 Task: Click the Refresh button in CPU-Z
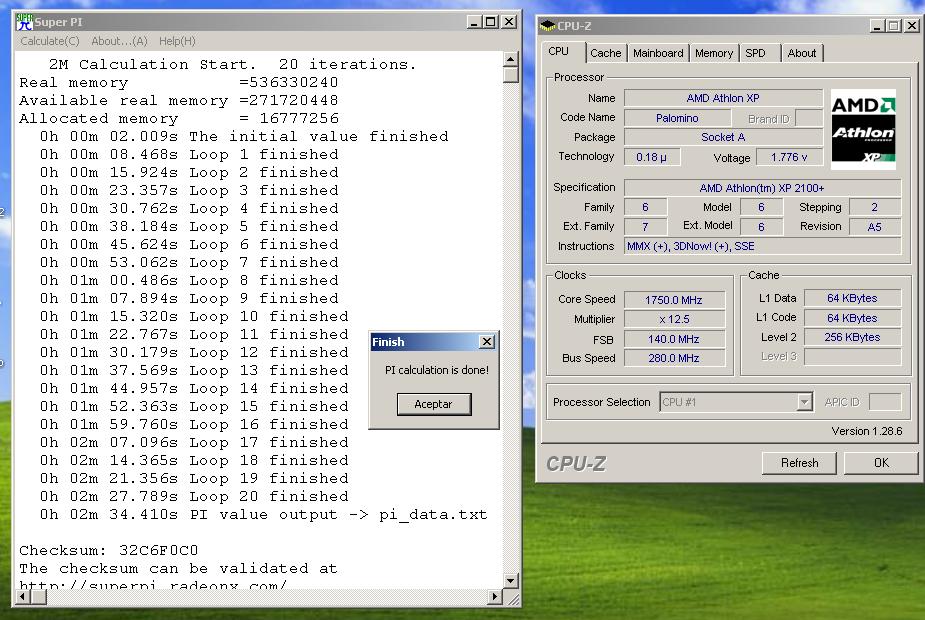[799, 463]
